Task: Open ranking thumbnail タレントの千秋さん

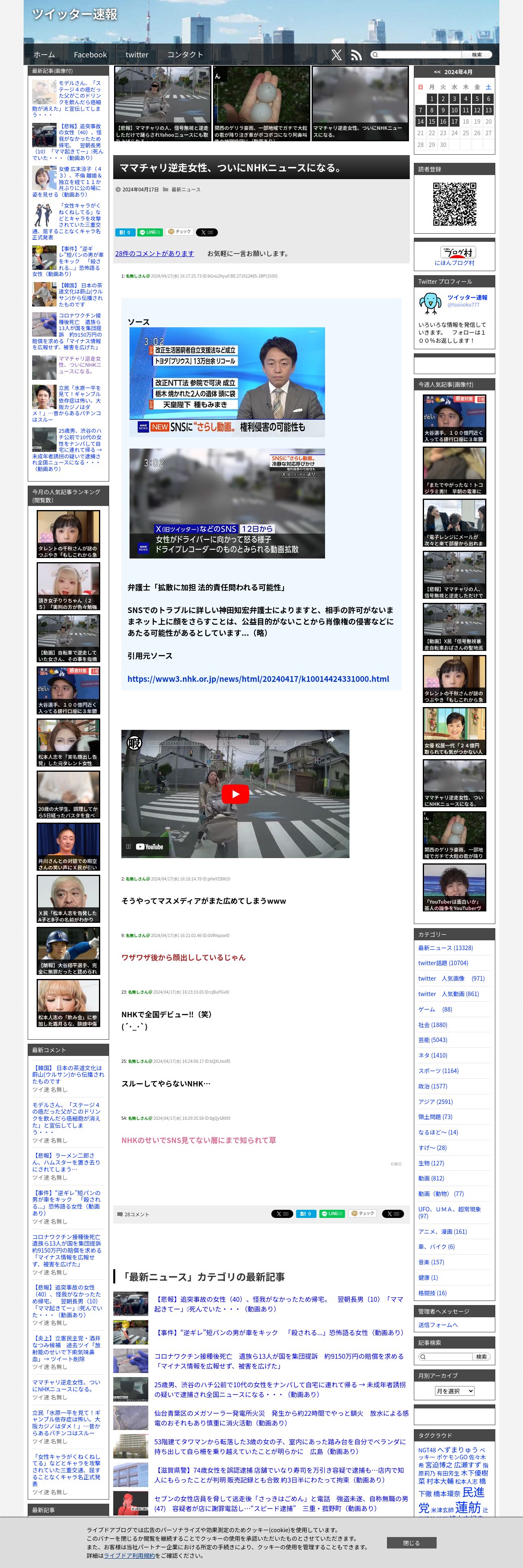Action: pyautogui.click(x=68, y=534)
